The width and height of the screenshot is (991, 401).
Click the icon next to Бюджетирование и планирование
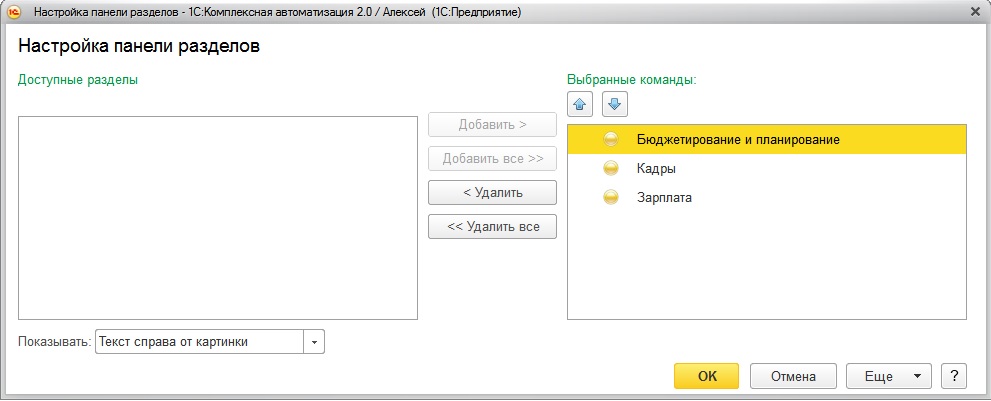click(611, 140)
